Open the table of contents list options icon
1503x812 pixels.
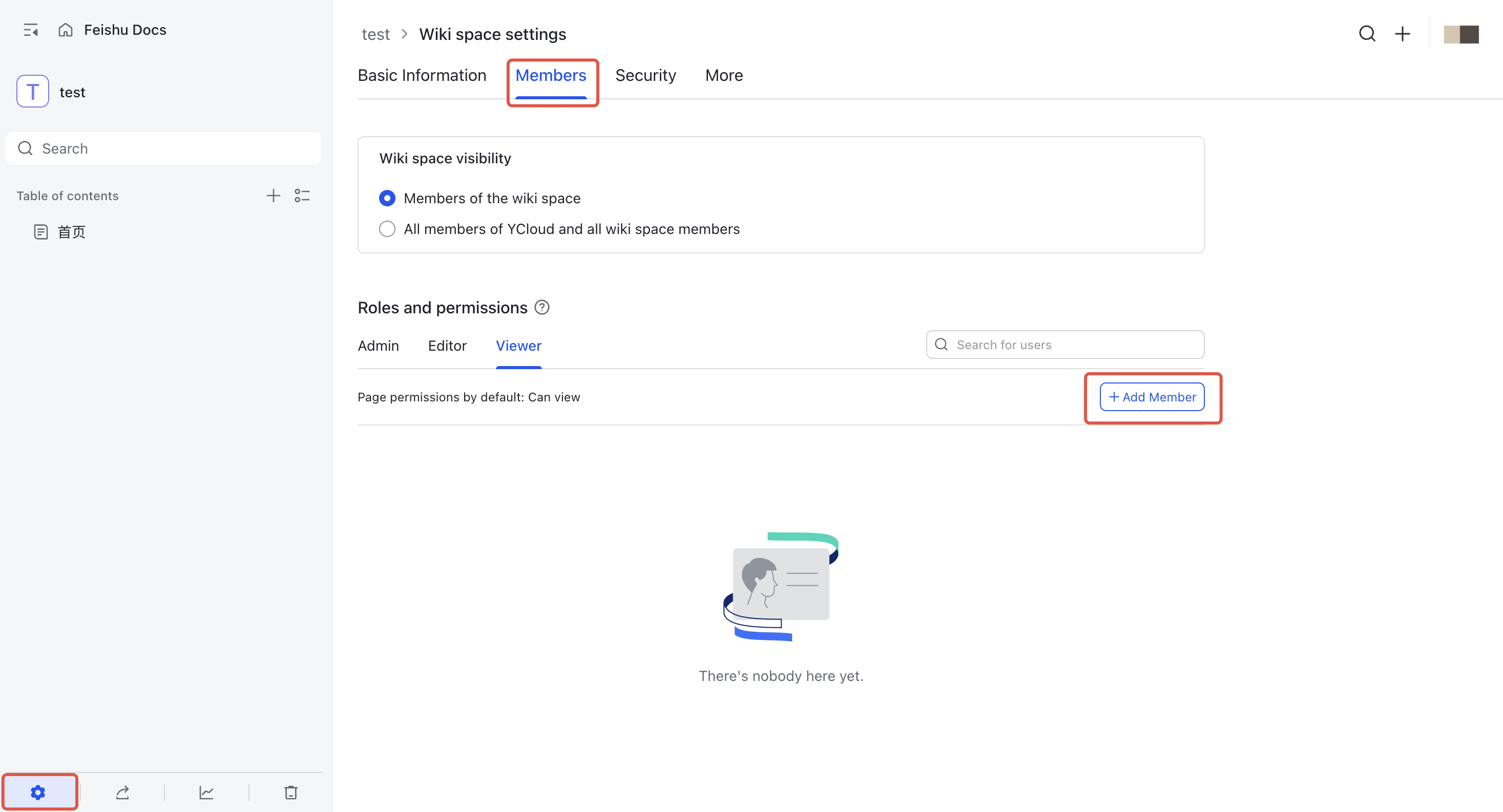click(302, 196)
